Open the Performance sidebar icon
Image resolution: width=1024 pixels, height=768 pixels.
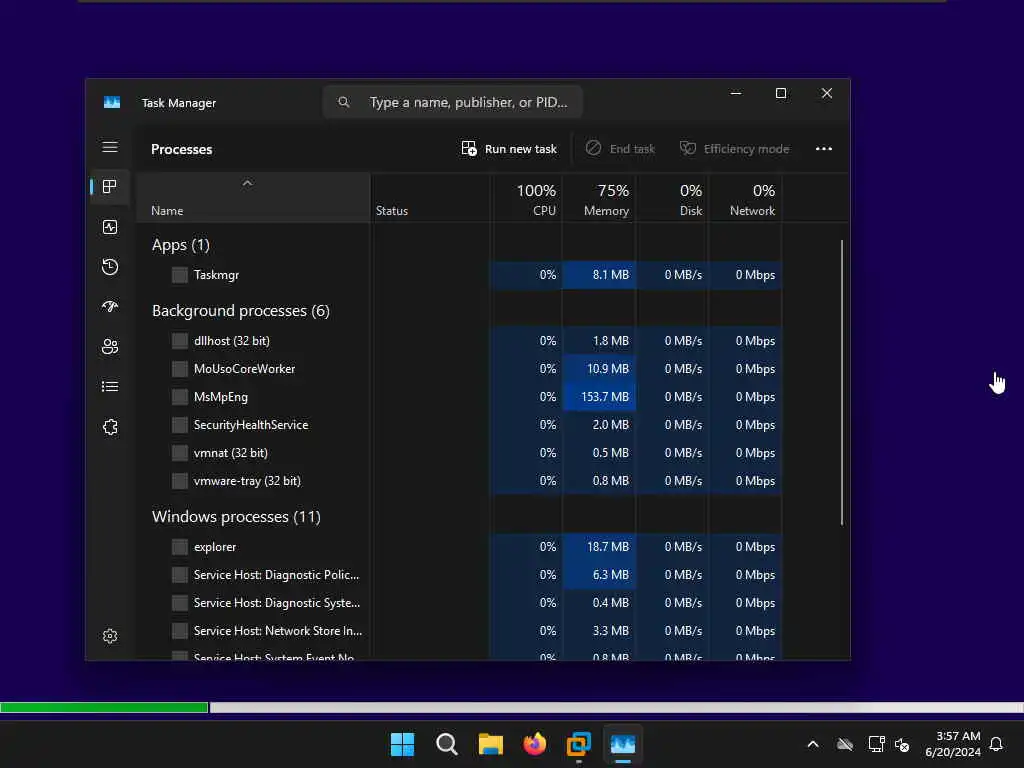[x=110, y=227]
